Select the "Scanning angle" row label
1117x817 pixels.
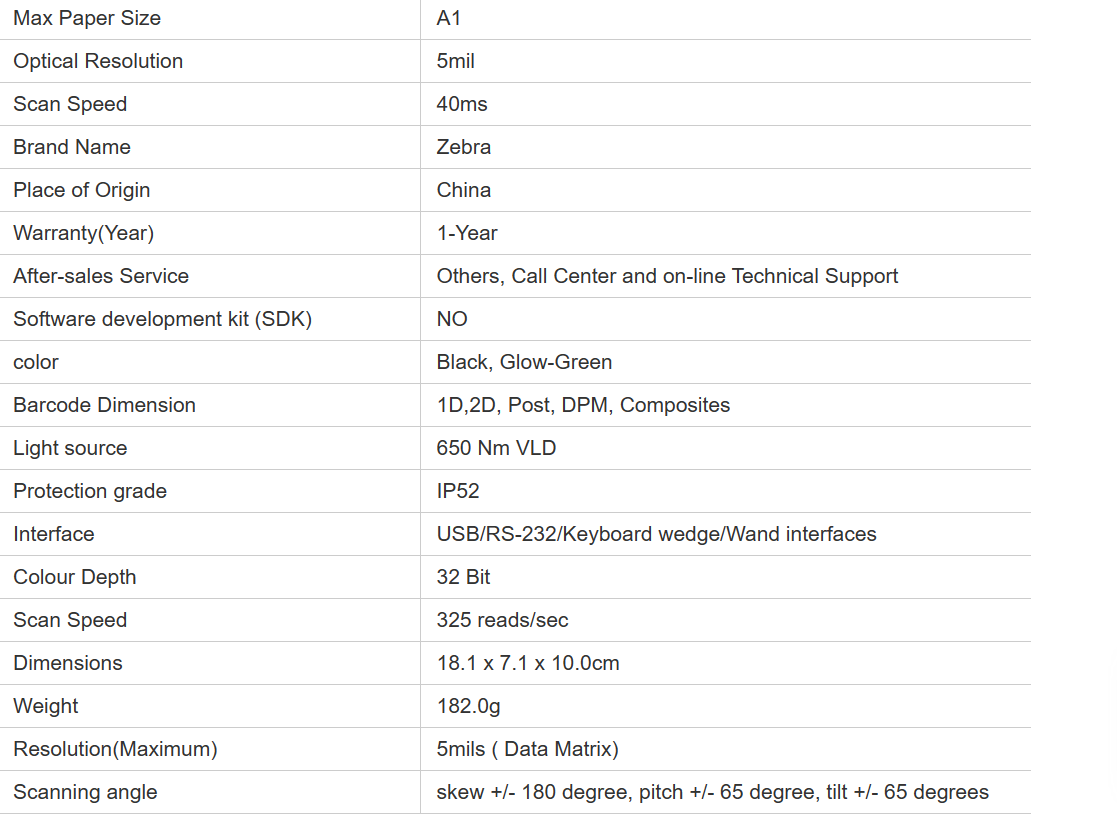tap(85, 792)
